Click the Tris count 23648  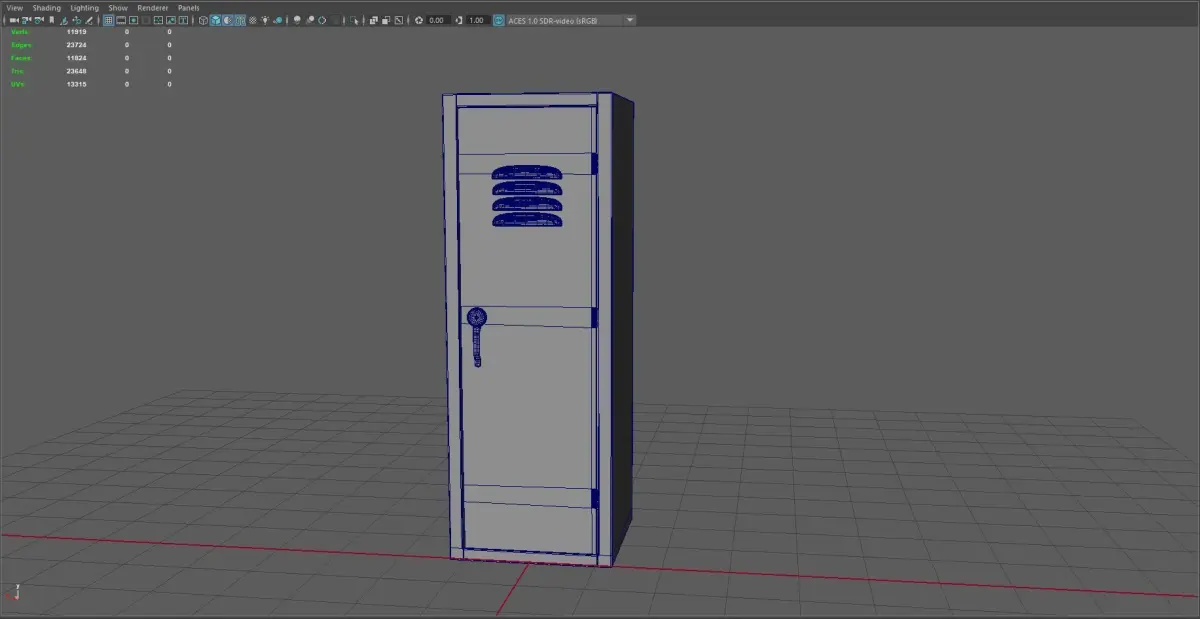(x=77, y=71)
